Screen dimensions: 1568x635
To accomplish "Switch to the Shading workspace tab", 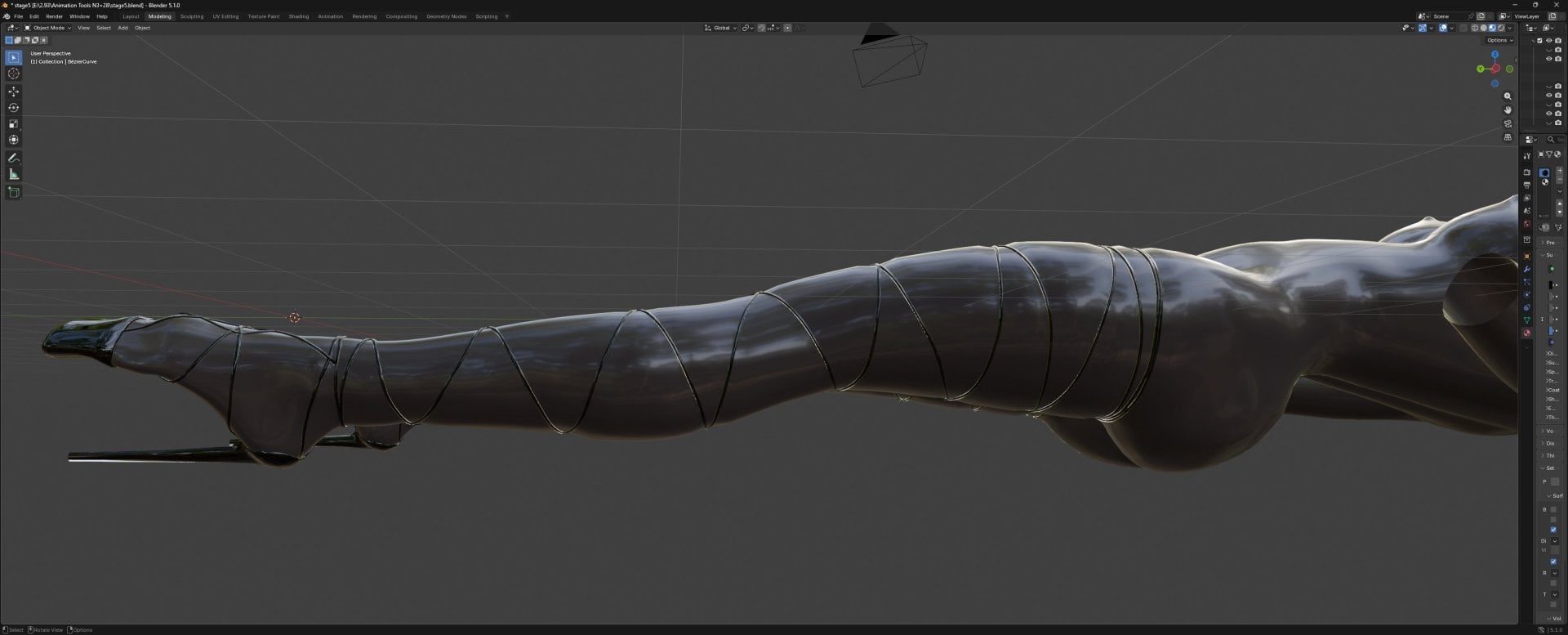I will (298, 16).
